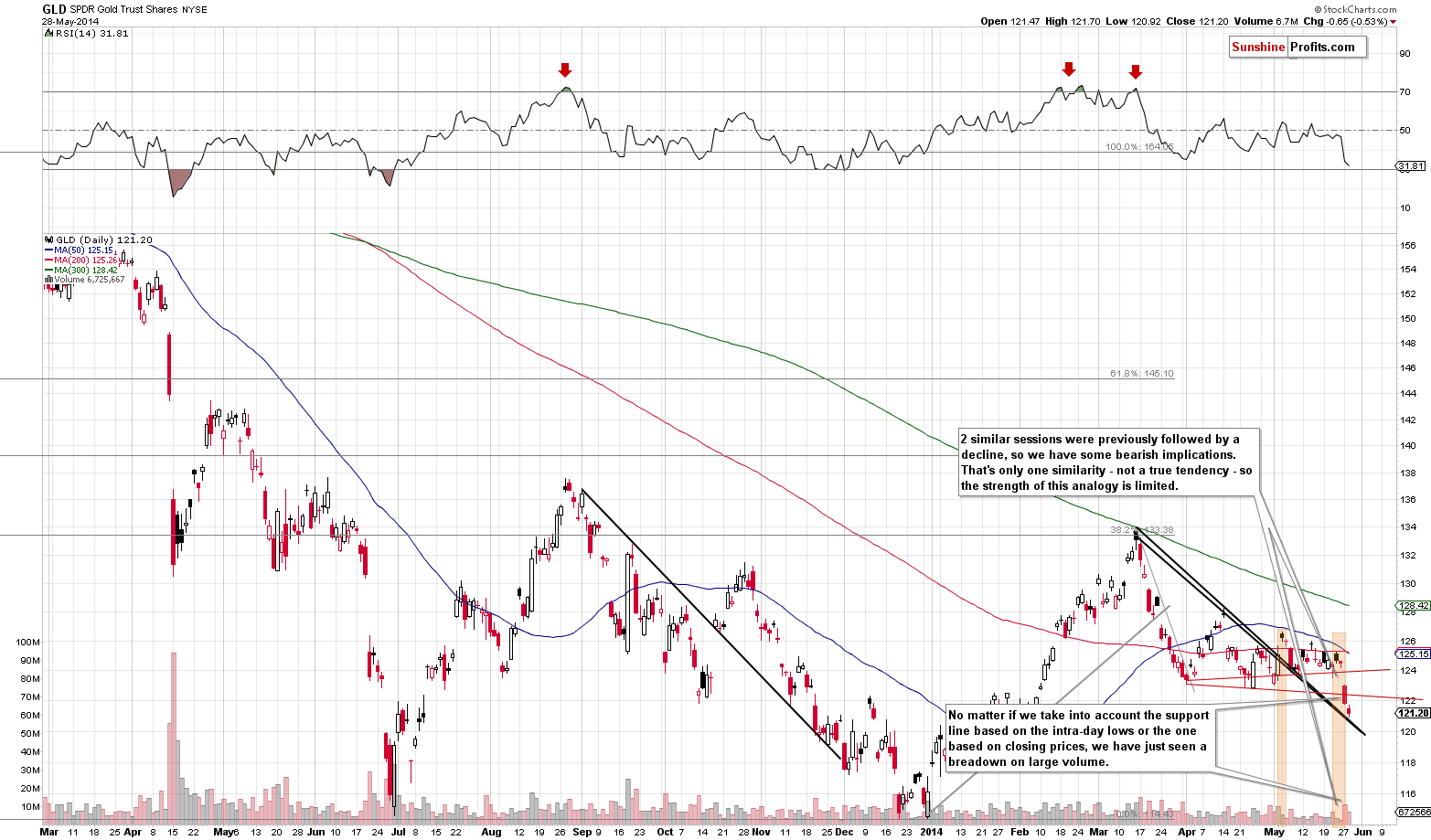The image size is (1431, 840).
Task: Click the 'SPDR Gold Trust Shares' name
Action: pyautogui.click(x=123, y=9)
